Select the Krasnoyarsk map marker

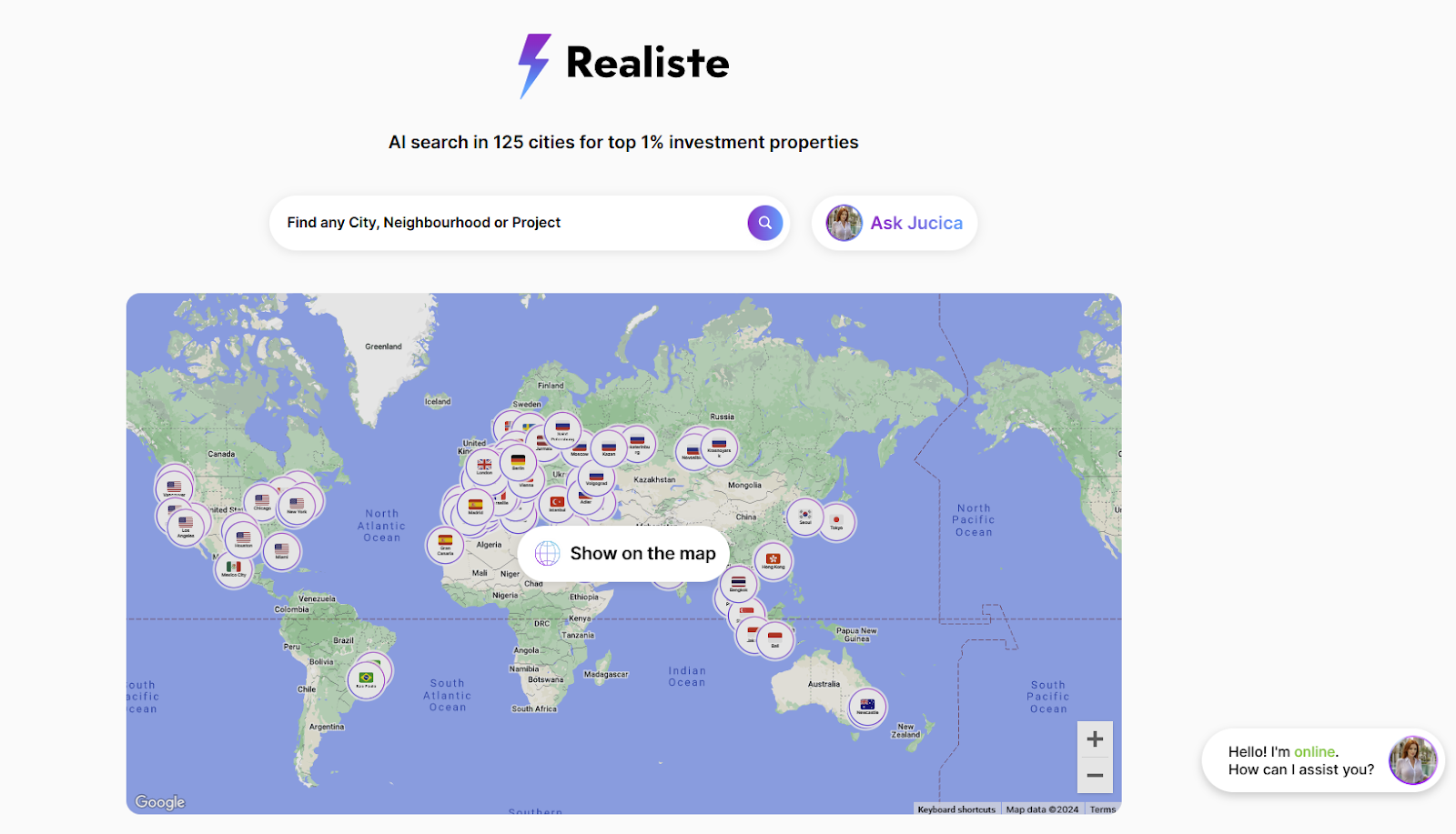click(719, 447)
